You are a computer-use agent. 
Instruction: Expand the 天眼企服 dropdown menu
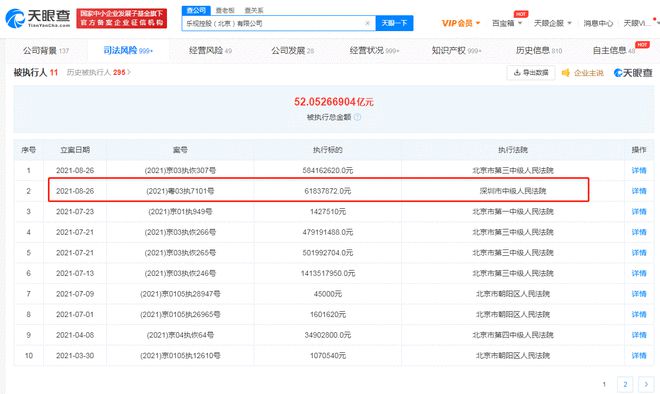tap(553, 23)
